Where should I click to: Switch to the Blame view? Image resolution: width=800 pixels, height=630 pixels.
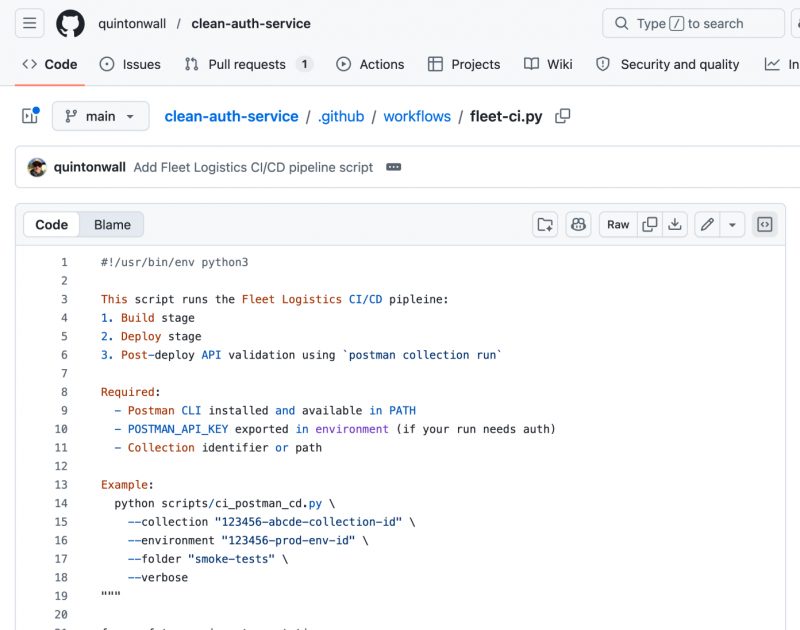pyautogui.click(x=112, y=224)
